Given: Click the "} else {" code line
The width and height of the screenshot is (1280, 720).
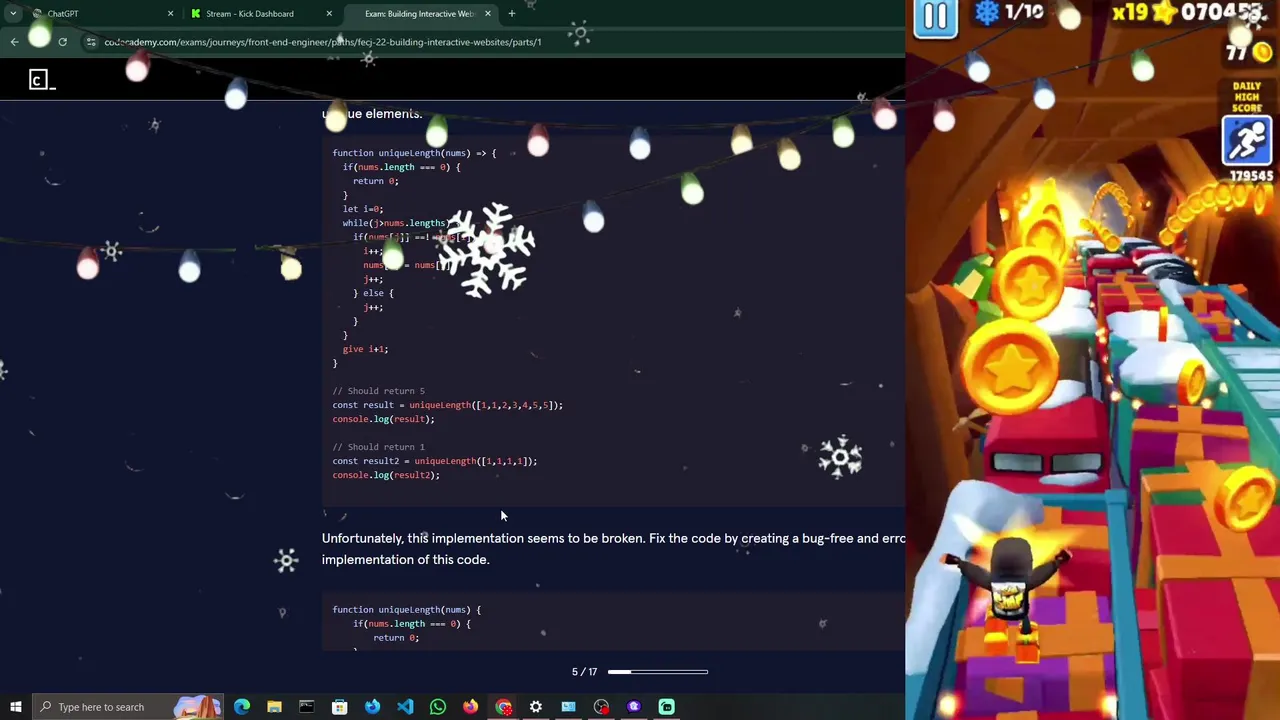Looking at the screenshot, I should click(373, 293).
